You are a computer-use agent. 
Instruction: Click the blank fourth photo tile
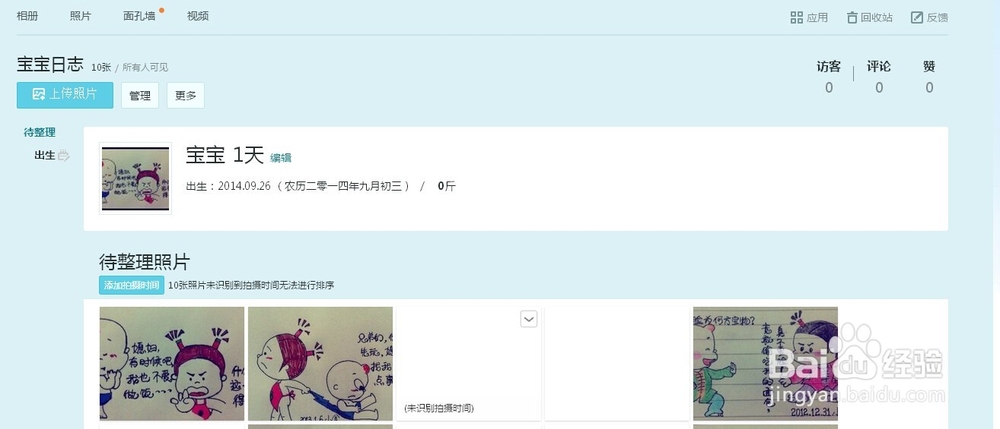tap(617, 363)
